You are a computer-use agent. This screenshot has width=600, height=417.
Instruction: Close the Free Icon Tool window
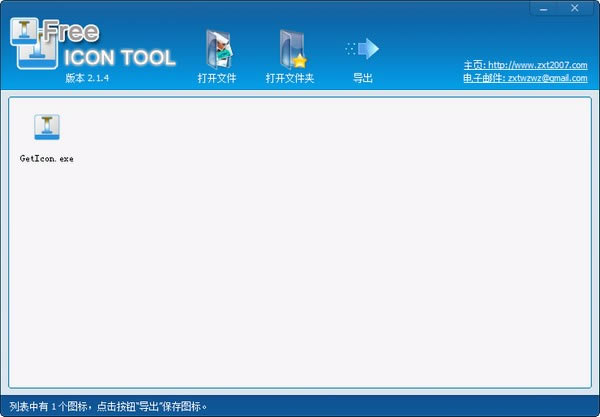tap(575, 8)
